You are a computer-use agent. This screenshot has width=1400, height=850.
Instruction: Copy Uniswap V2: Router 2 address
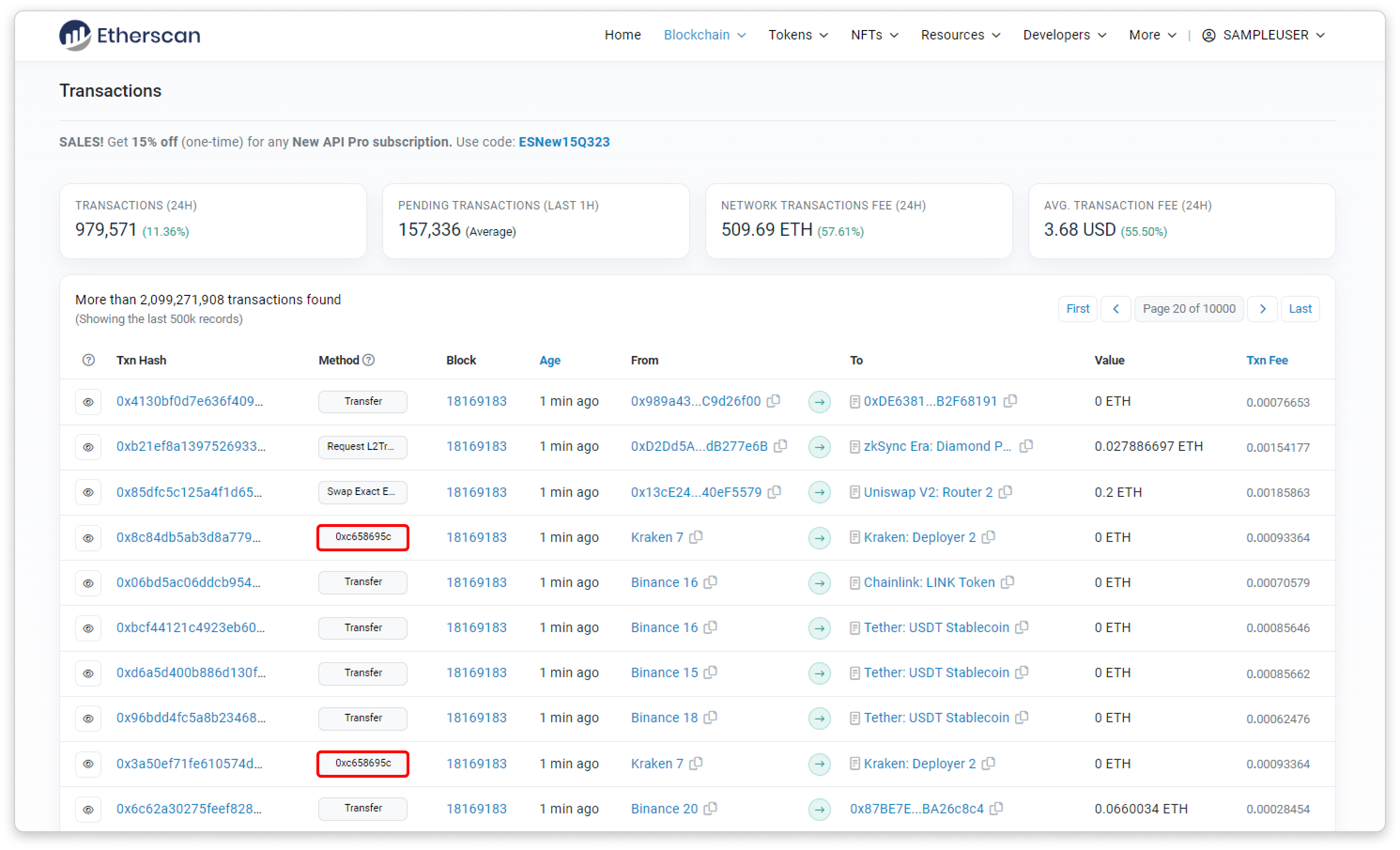point(1006,492)
